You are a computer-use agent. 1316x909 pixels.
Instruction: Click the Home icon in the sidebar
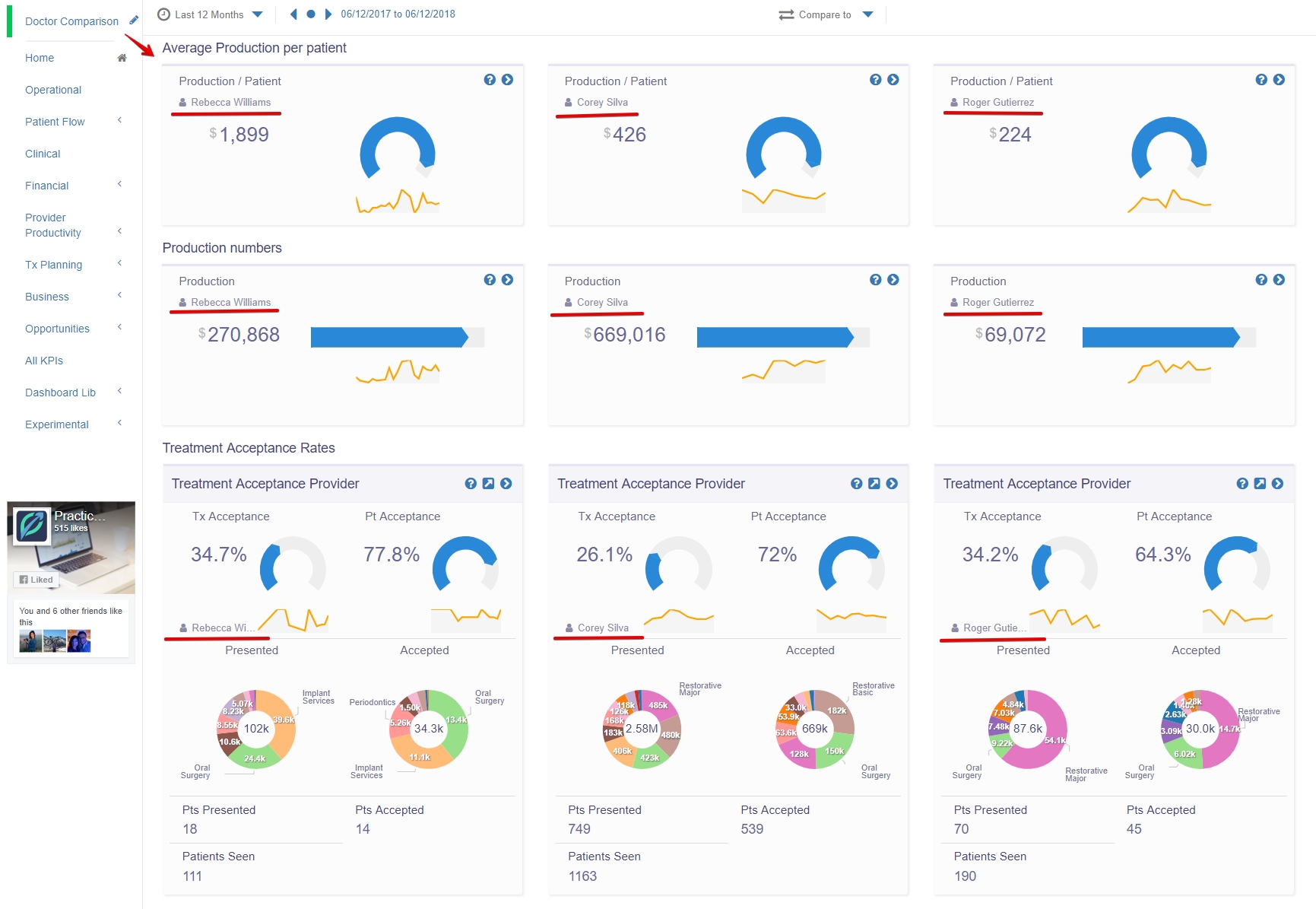pos(122,57)
